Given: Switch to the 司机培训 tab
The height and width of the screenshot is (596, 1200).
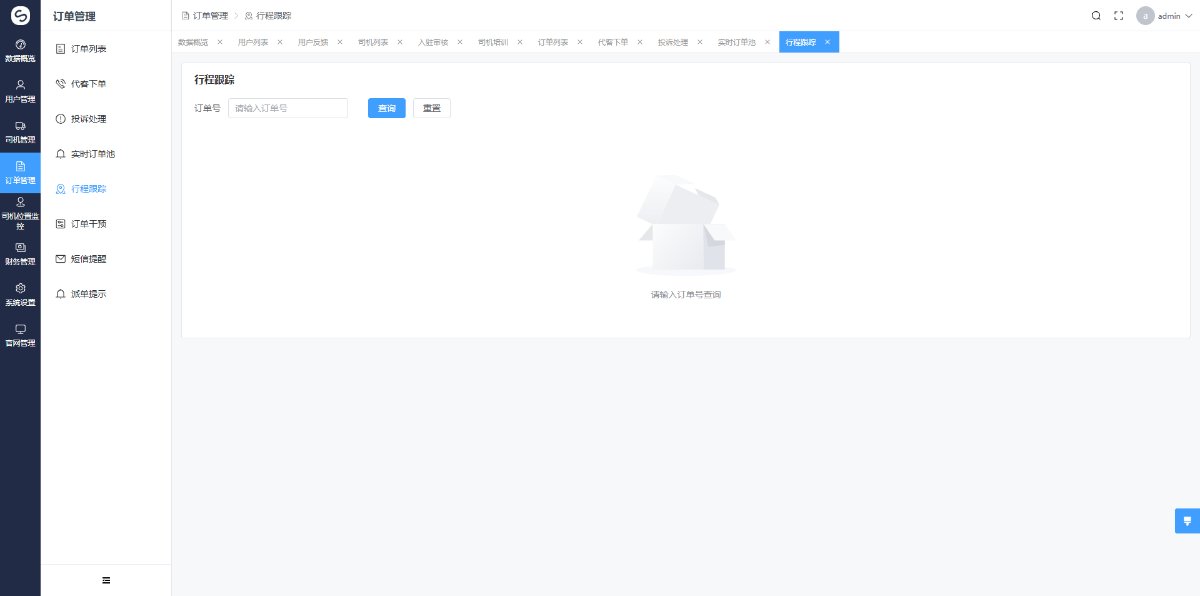Looking at the screenshot, I should click(x=493, y=42).
